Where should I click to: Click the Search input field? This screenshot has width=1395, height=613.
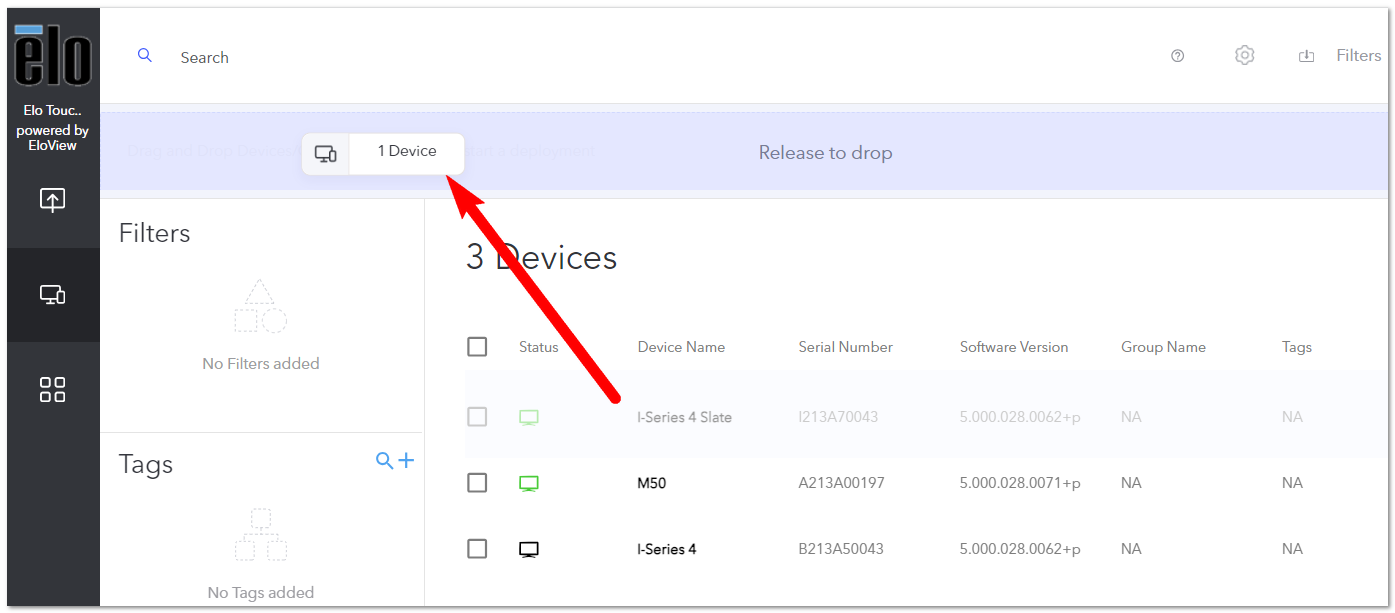[x=660, y=57]
